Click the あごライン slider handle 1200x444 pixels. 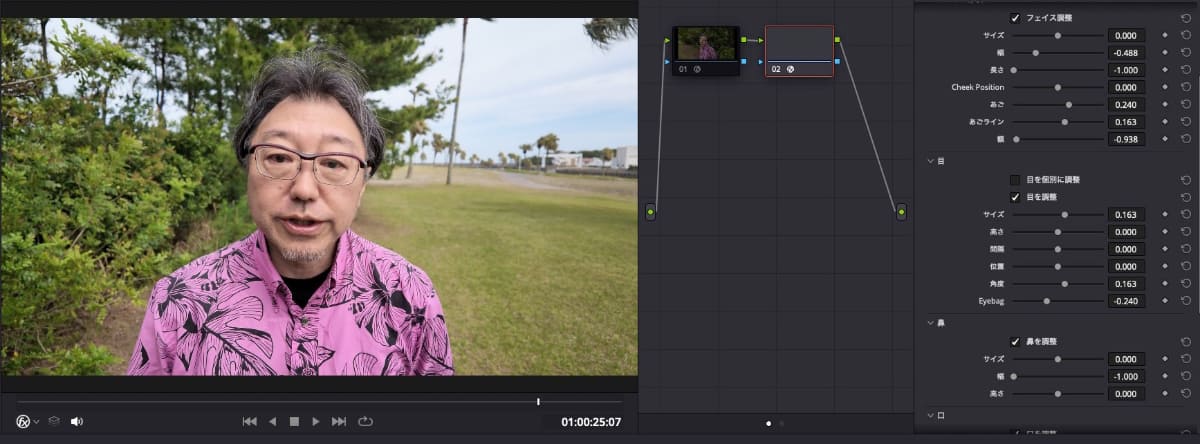click(x=1065, y=122)
